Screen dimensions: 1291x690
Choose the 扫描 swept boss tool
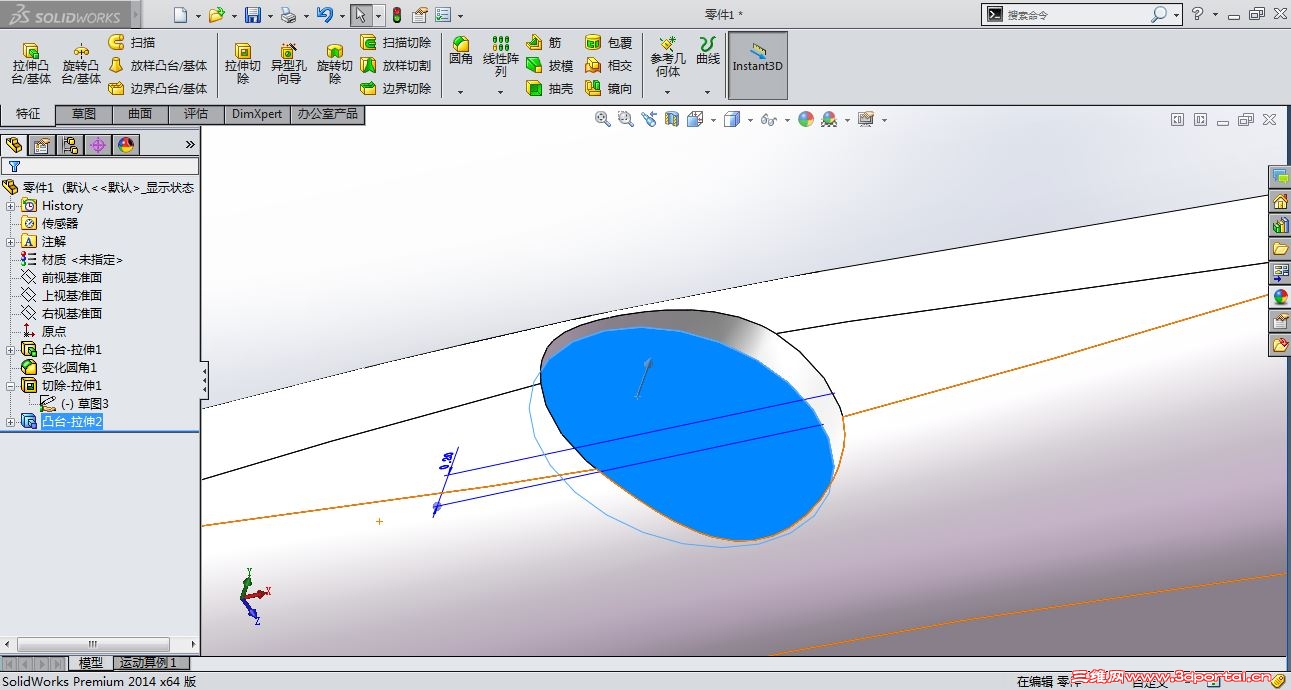point(132,42)
